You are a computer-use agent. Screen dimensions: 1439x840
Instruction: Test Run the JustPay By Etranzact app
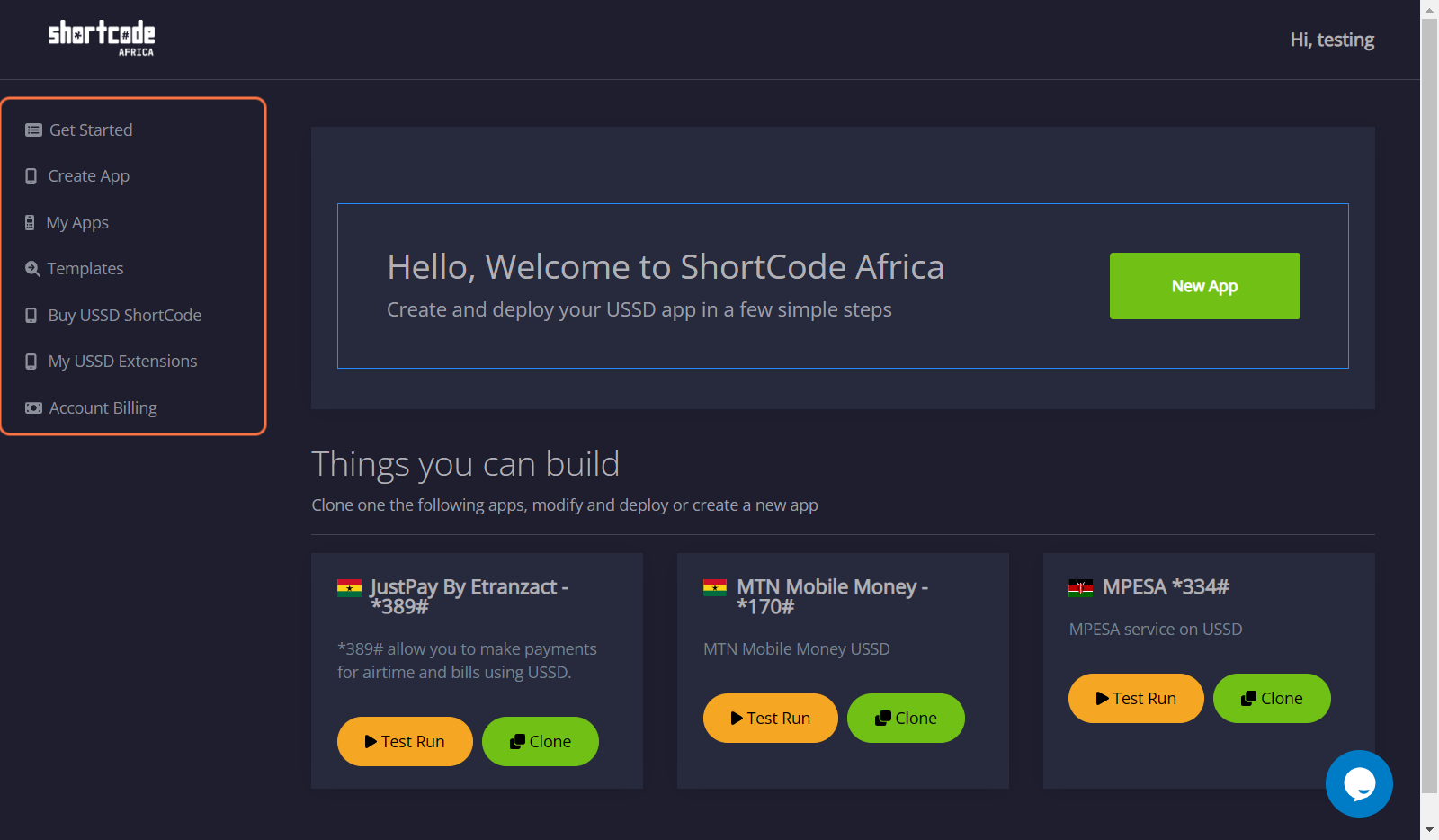pos(405,742)
